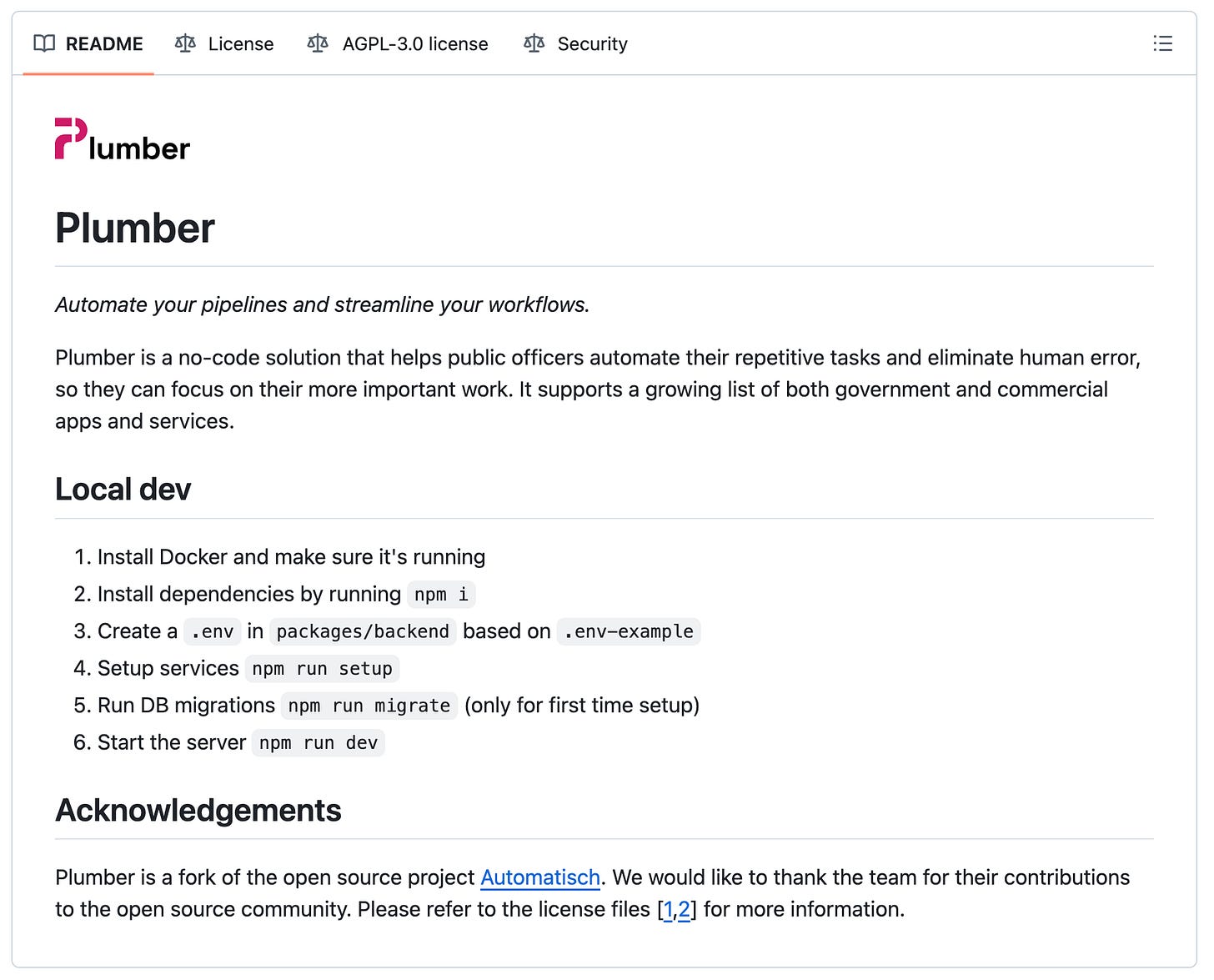Image resolution: width=1214 pixels, height=980 pixels.
Task: Click the italic tagline 'Automate your pipelines'
Action: coord(322,304)
